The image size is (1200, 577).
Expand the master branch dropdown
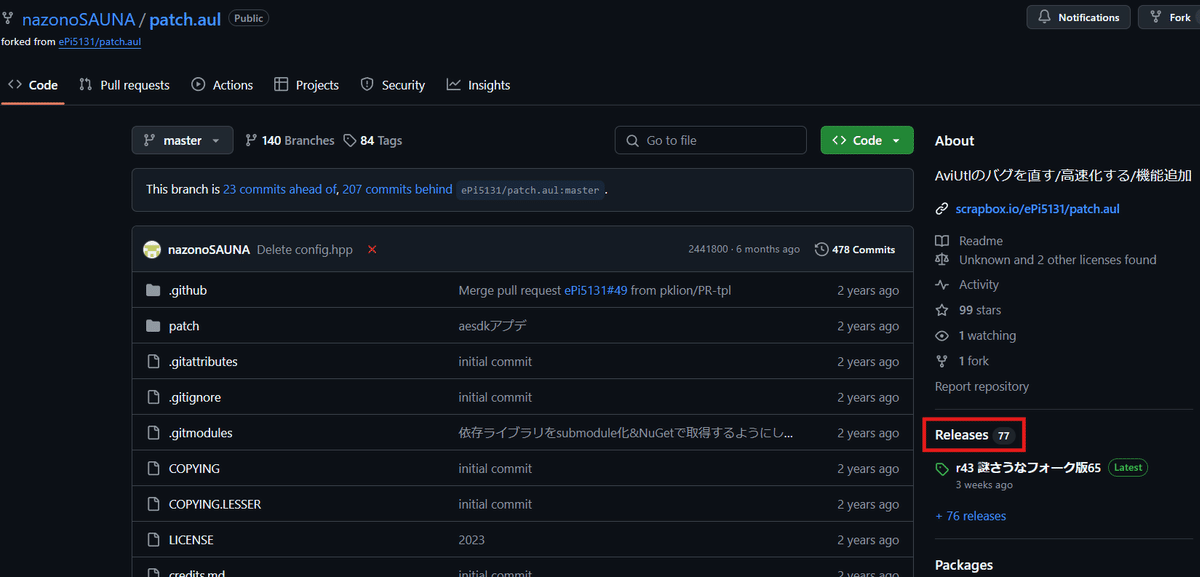pos(182,140)
